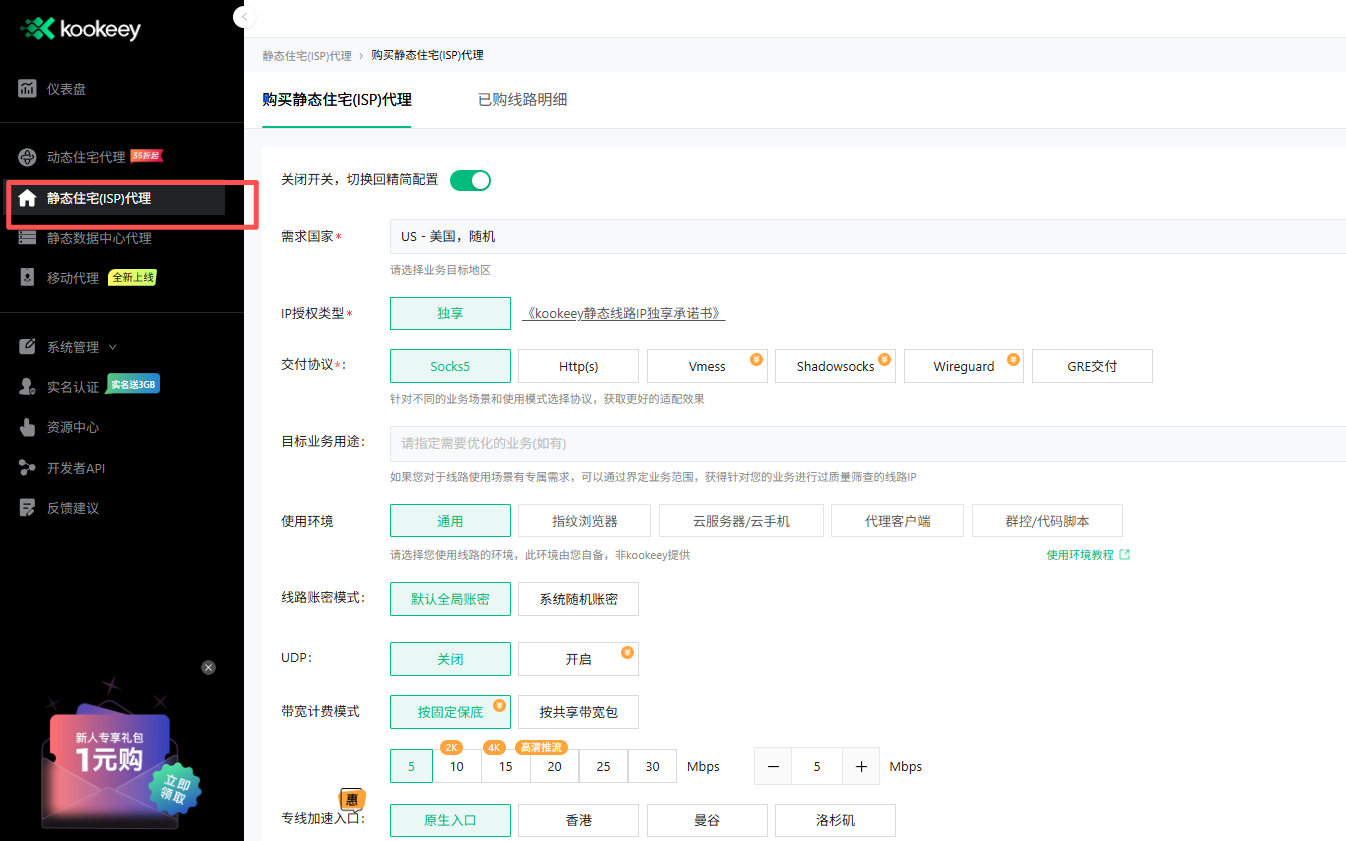Click the 移动代理 phone icon
Screen dimensions: 1346x841
[28, 278]
